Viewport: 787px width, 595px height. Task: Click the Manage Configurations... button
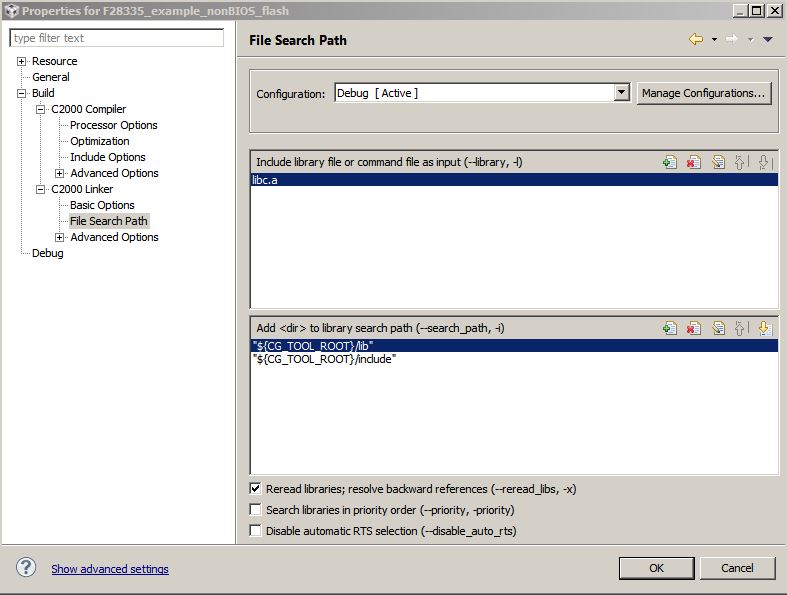click(704, 93)
